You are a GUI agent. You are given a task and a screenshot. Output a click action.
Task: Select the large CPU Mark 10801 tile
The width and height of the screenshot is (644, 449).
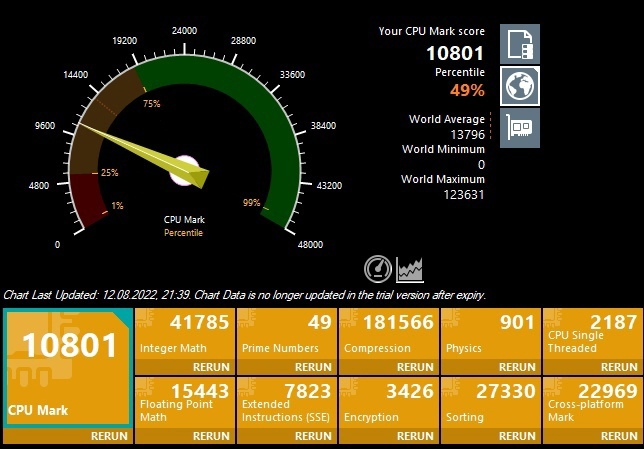click(68, 368)
